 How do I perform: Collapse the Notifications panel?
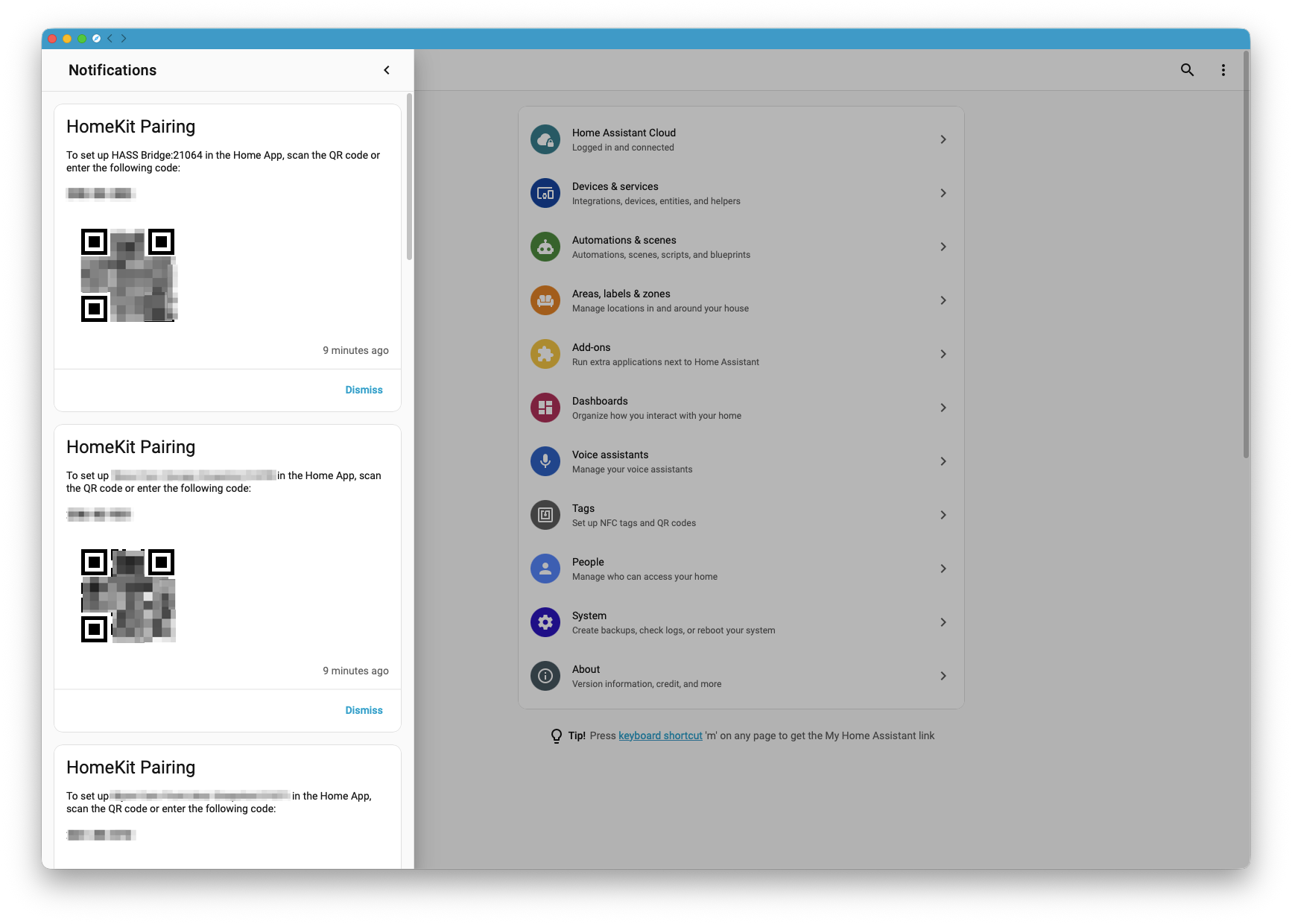[387, 69]
